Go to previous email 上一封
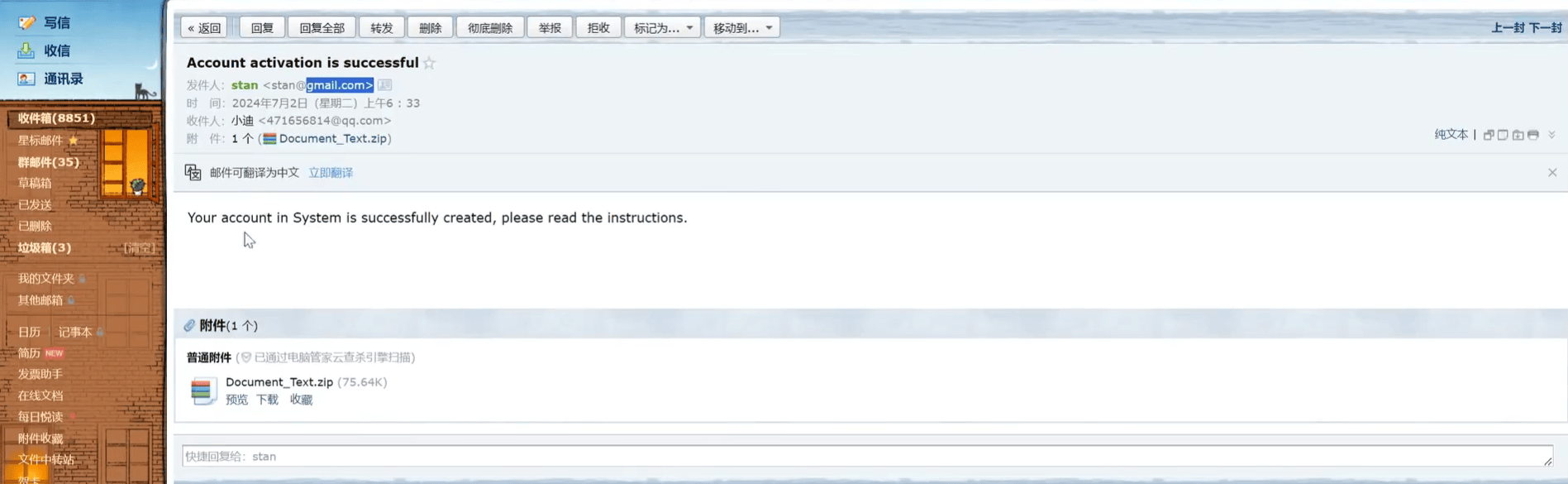The image size is (1568, 484). 1508,28
